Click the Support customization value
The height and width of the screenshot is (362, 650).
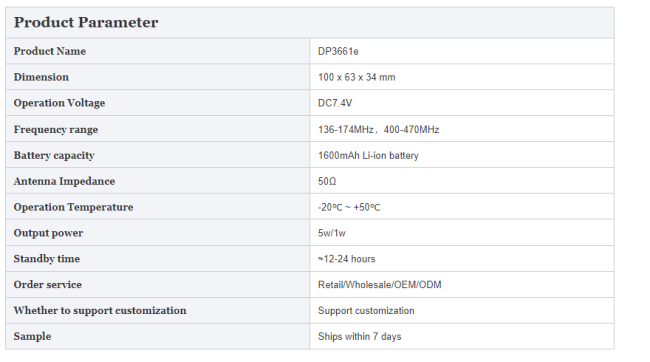pyautogui.click(x=366, y=311)
